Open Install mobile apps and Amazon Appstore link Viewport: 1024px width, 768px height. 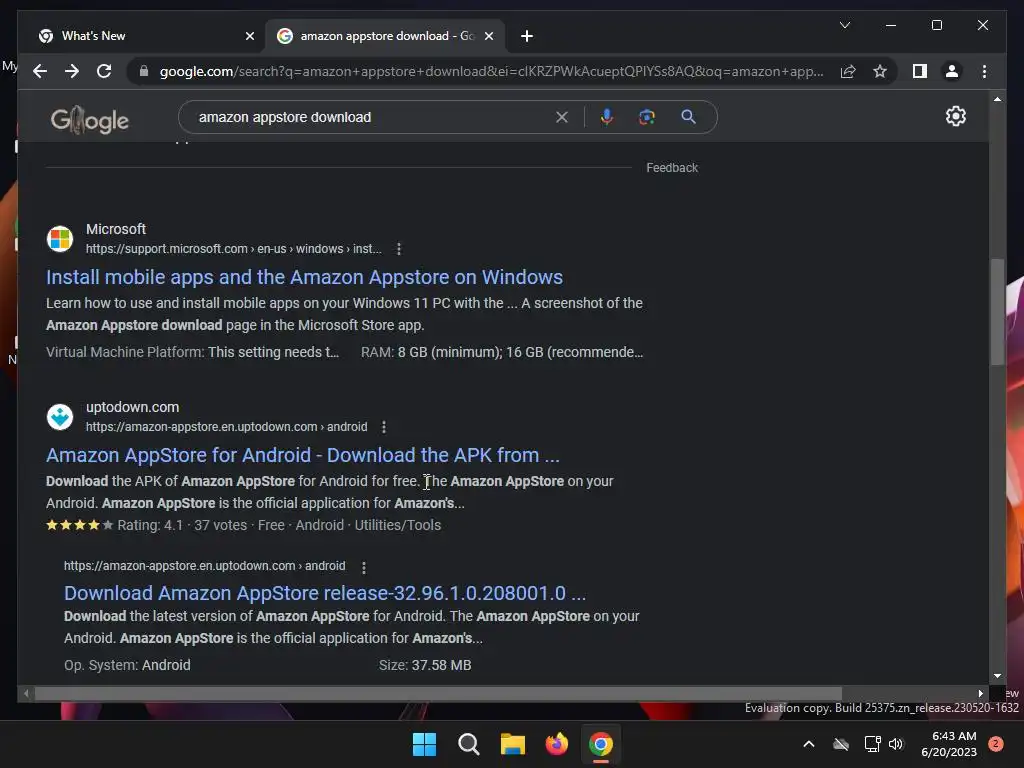tap(304, 277)
